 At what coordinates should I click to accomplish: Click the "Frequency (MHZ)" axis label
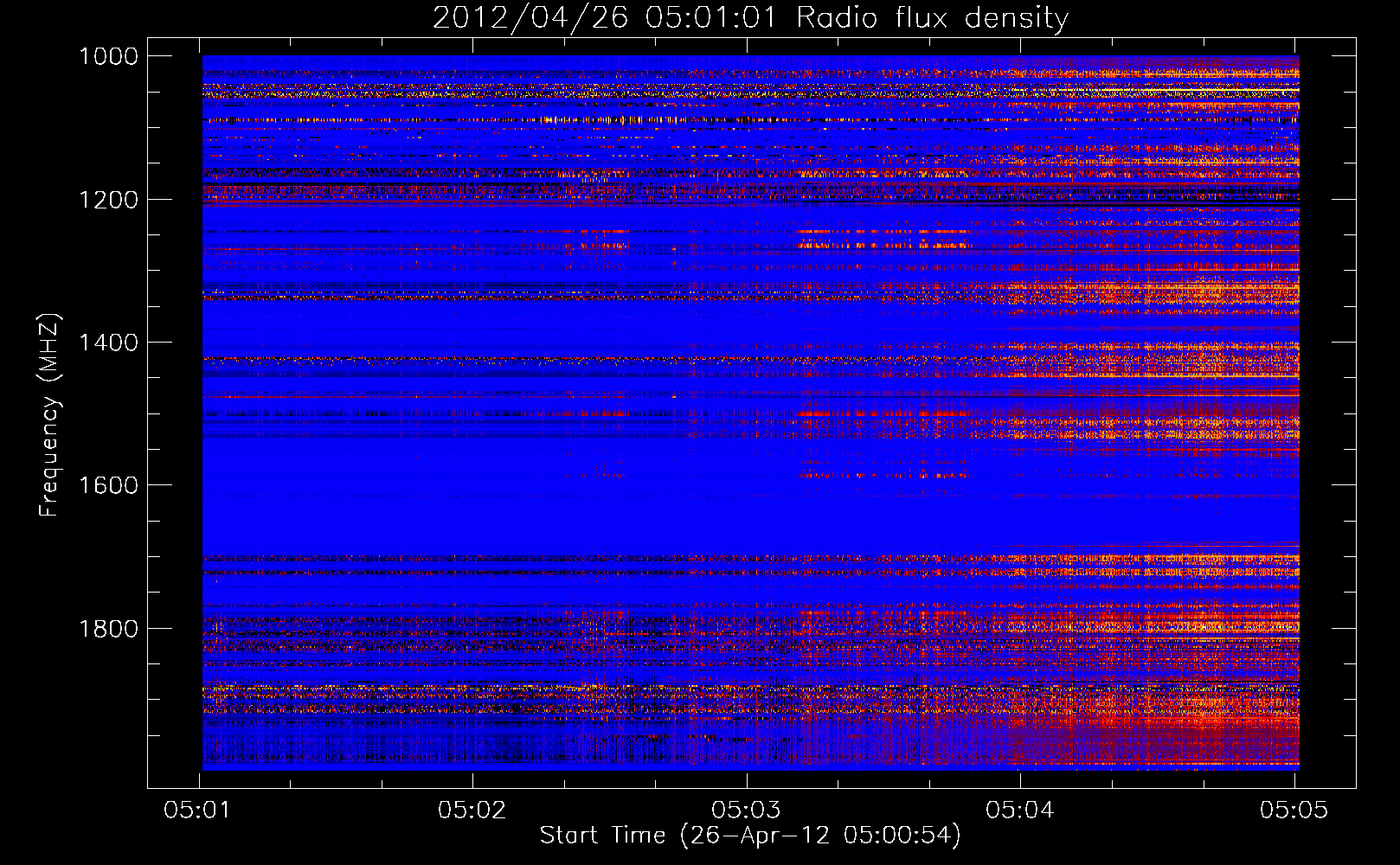pyautogui.click(x=49, y=415)
